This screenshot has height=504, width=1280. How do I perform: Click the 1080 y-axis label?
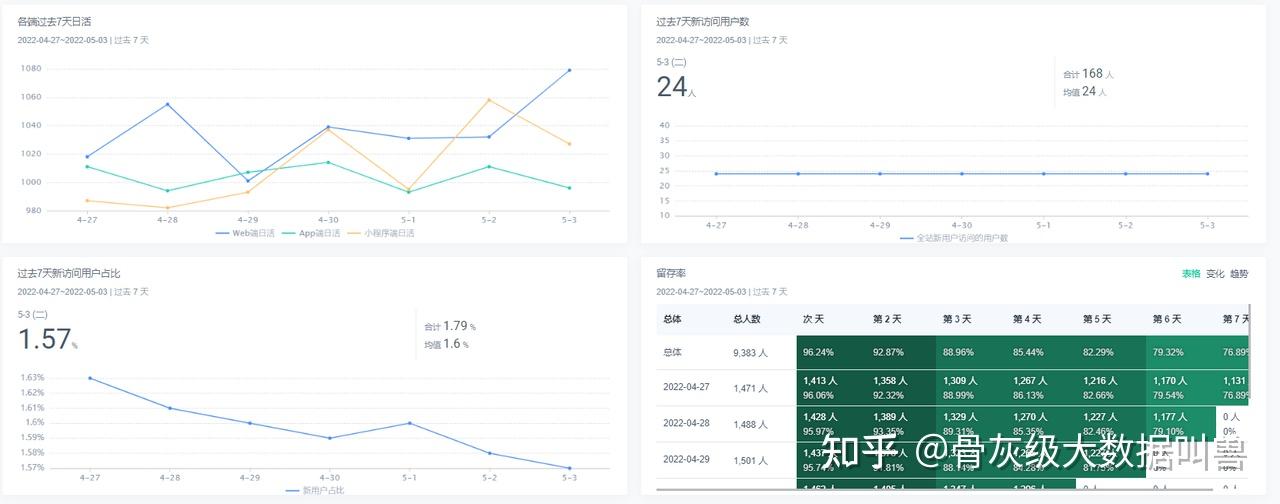click(x=30, y=68)
